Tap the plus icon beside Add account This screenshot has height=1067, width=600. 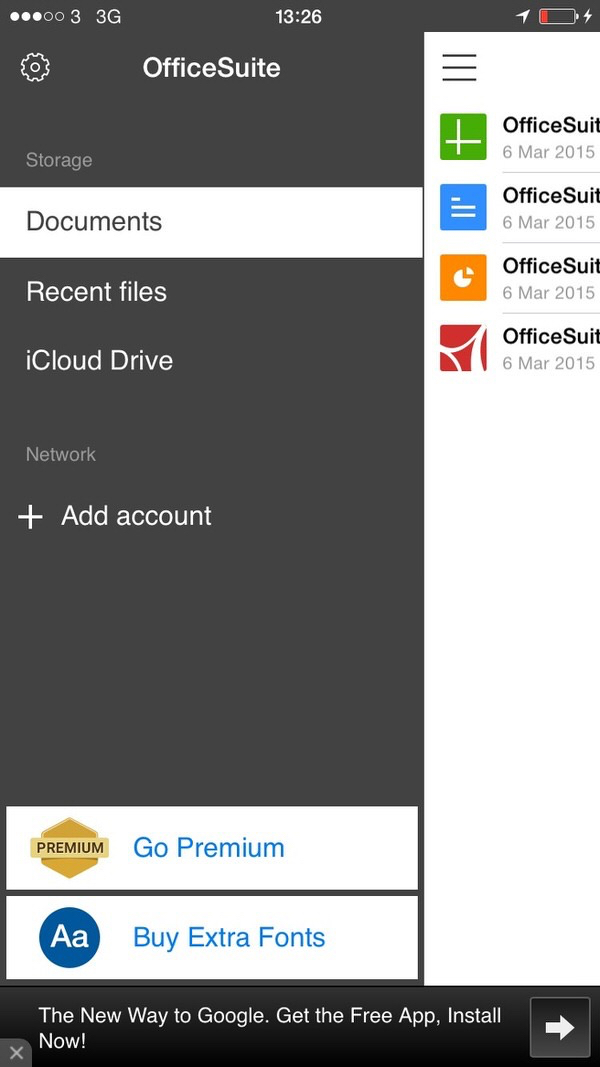(x=31, y=517)
